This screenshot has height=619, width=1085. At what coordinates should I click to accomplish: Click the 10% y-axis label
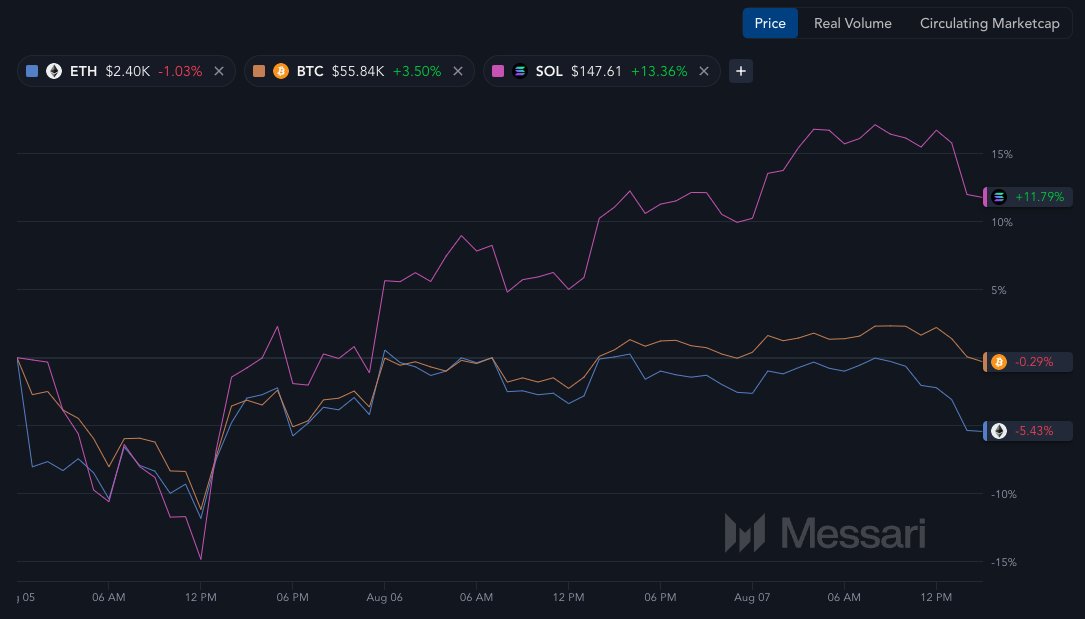1001,222
